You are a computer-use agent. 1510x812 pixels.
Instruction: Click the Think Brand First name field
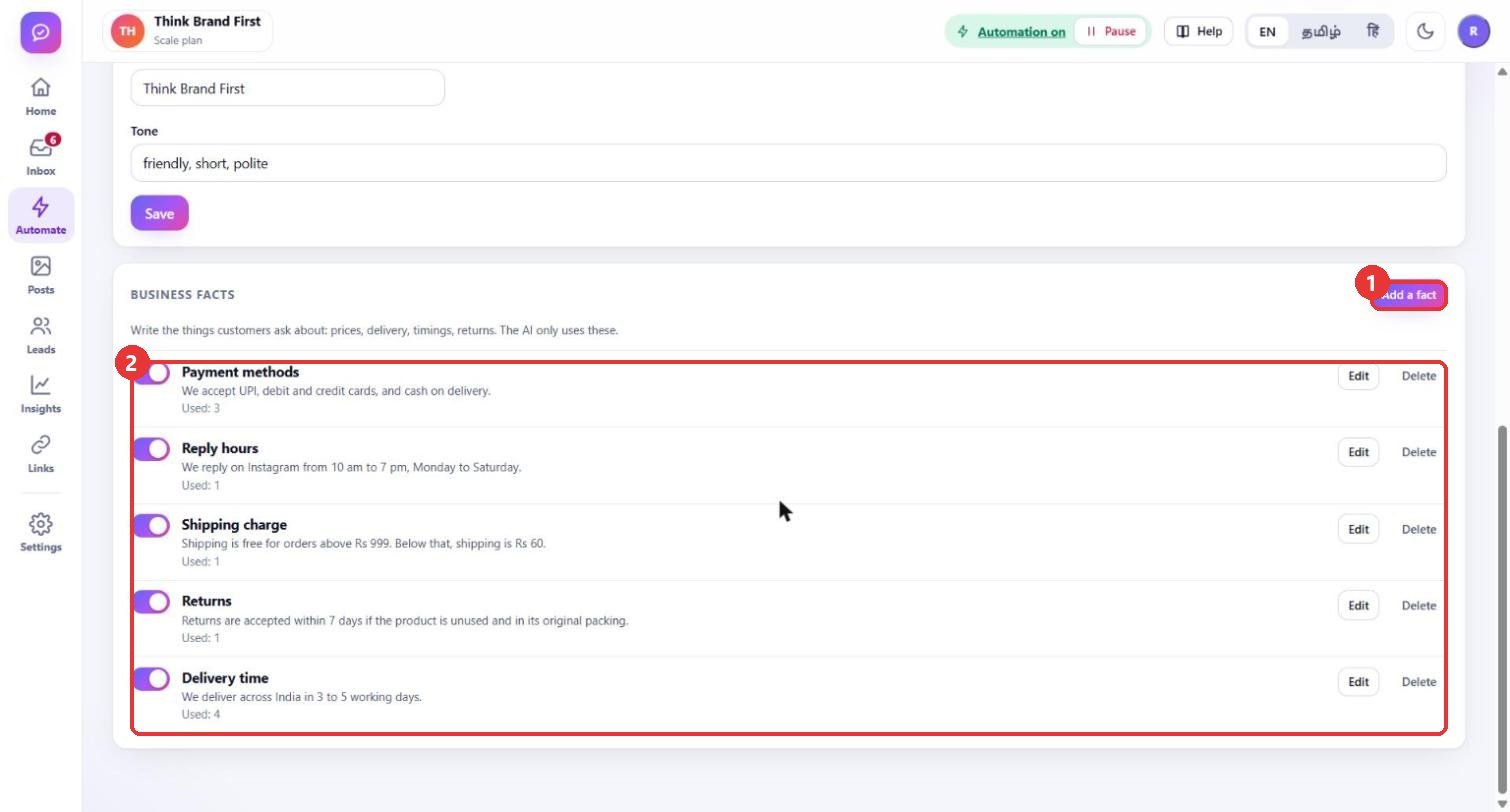[287, 88]
